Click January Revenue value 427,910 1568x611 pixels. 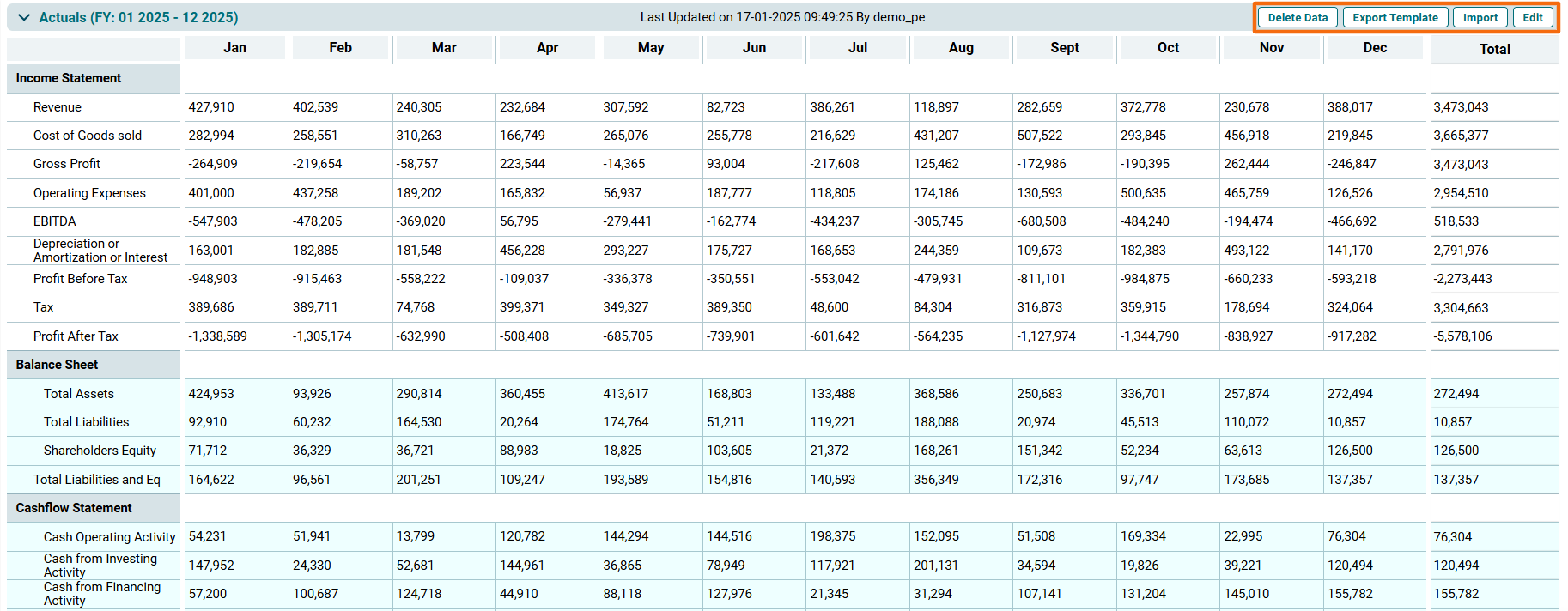point(211,107)
